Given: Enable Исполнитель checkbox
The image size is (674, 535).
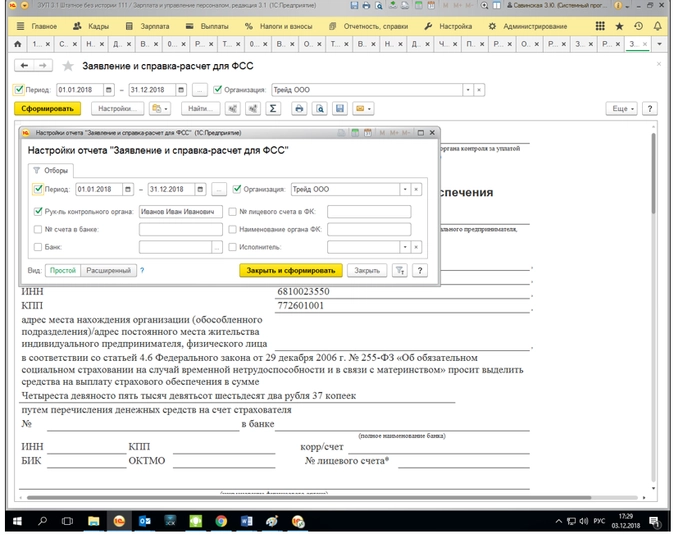Looking at the screenshot, I should click(233, 247).
